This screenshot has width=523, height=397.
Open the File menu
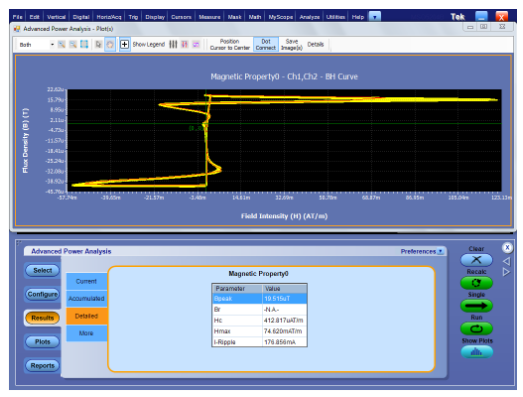pyautogui.click(x=17, y=17)
